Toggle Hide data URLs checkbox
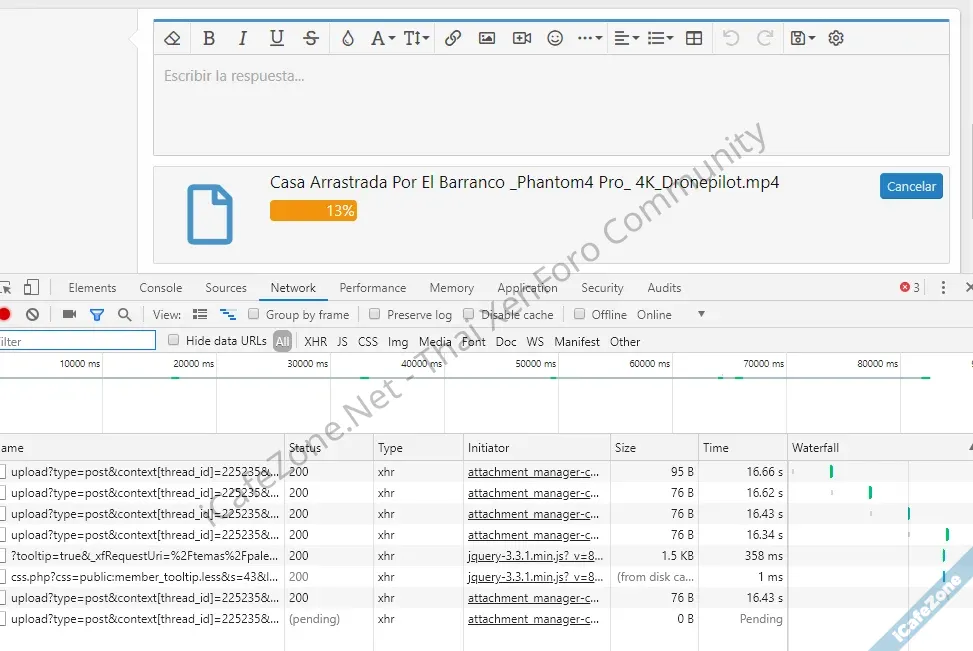The image size is (973, 651). pyautogui.click(x=174, y=341)
